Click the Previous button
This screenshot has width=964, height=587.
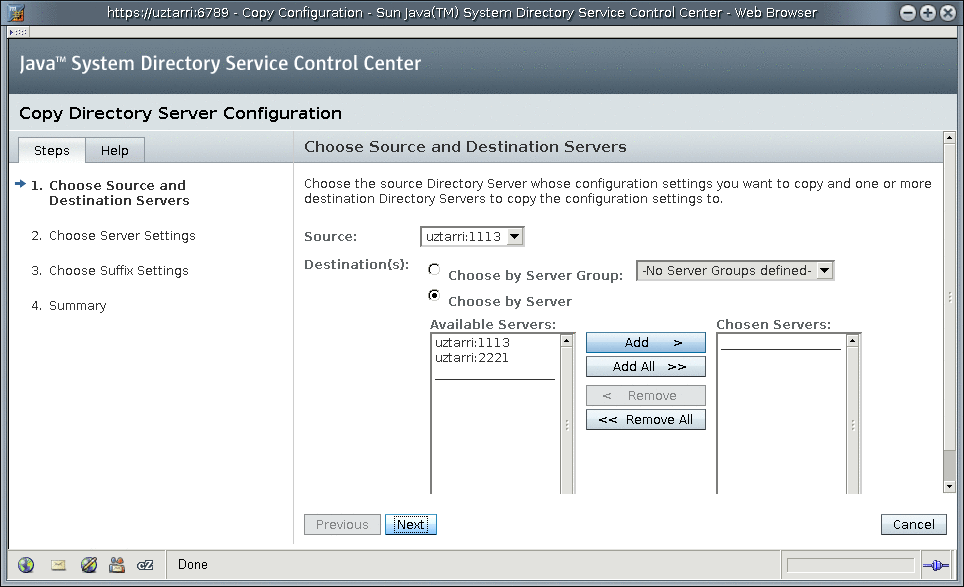coord(342,525)
